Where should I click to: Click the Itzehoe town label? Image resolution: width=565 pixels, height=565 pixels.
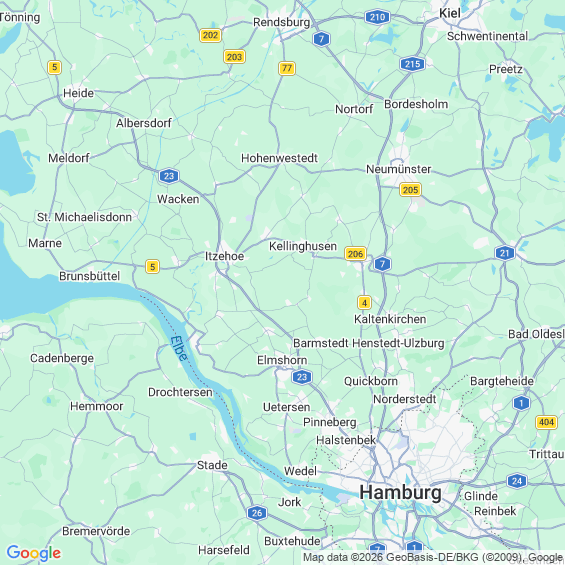[x=224, y=256]
